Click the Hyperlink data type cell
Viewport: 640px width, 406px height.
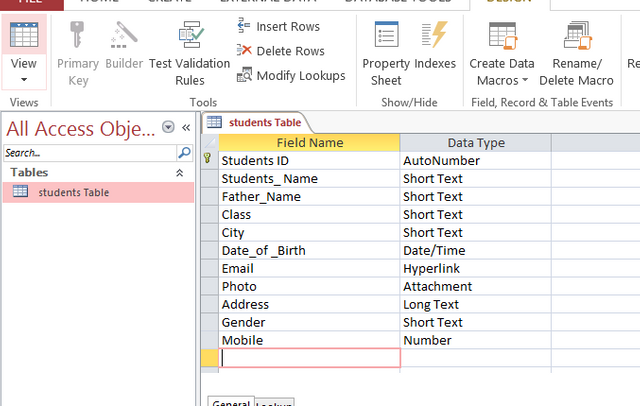476,268
